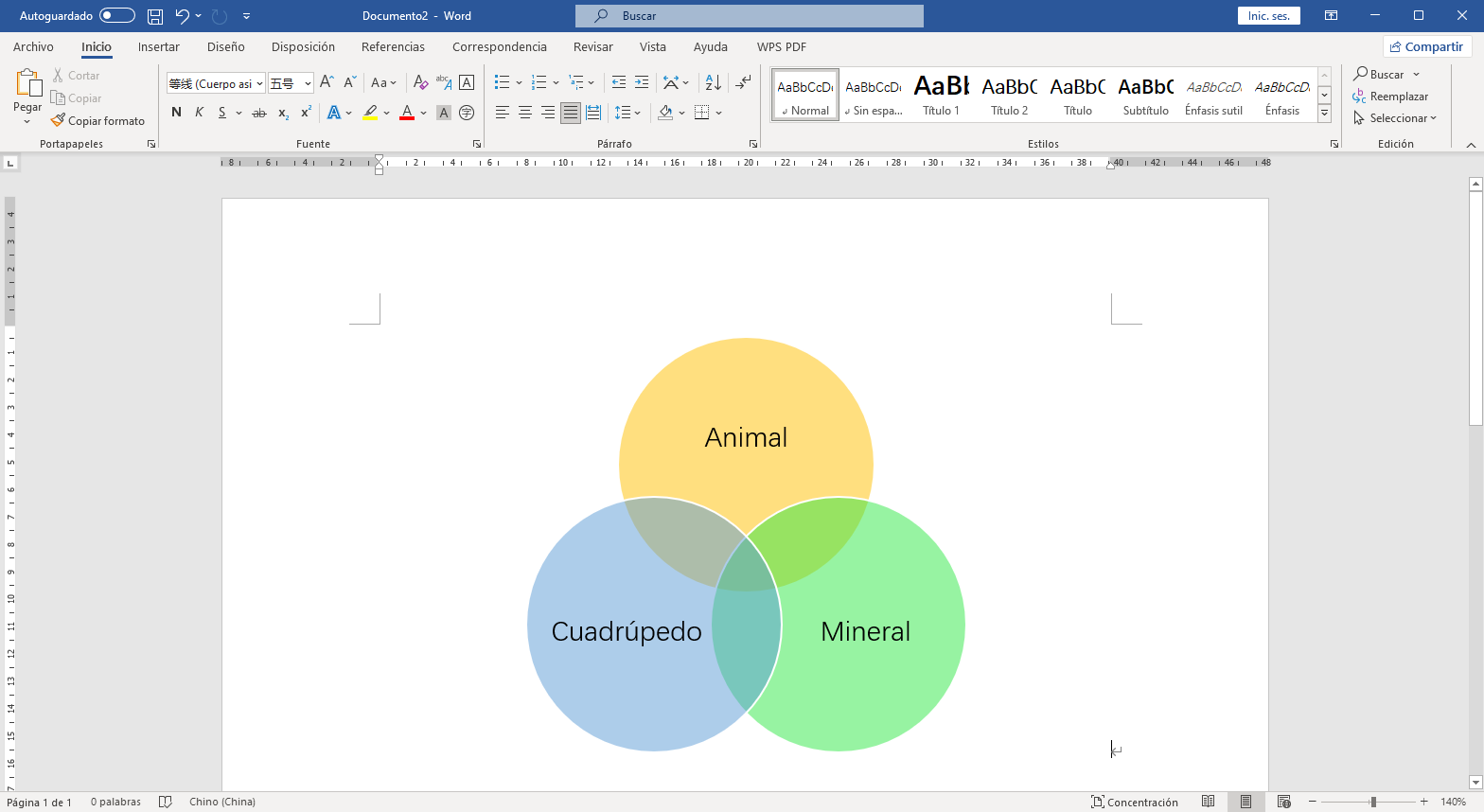The height and width of the screenshot is (812, 1484).
Task: Toggle italic K formatting
Action: point(199,113)
